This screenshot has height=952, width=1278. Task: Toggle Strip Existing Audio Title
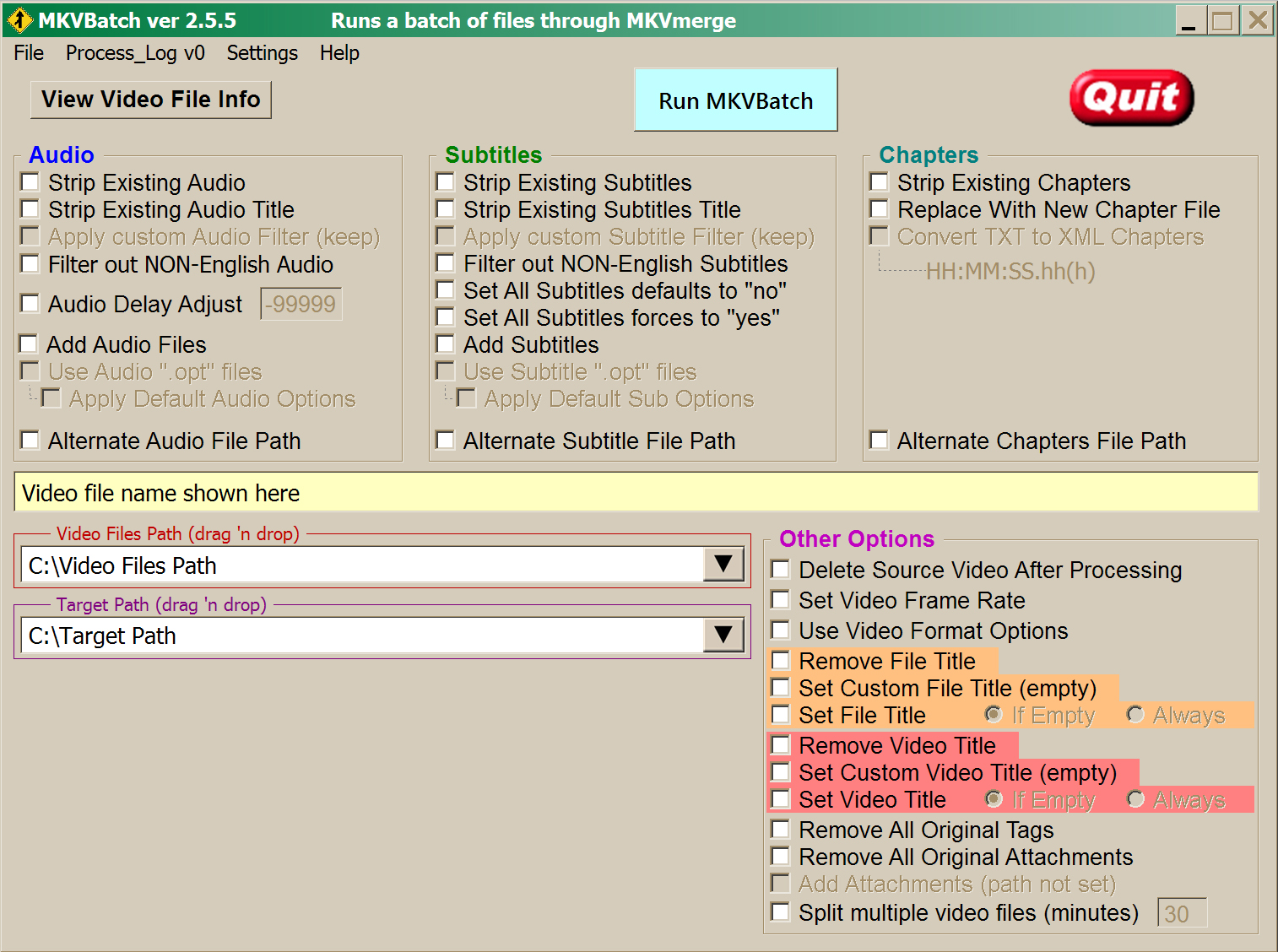[x=30, y=209]
